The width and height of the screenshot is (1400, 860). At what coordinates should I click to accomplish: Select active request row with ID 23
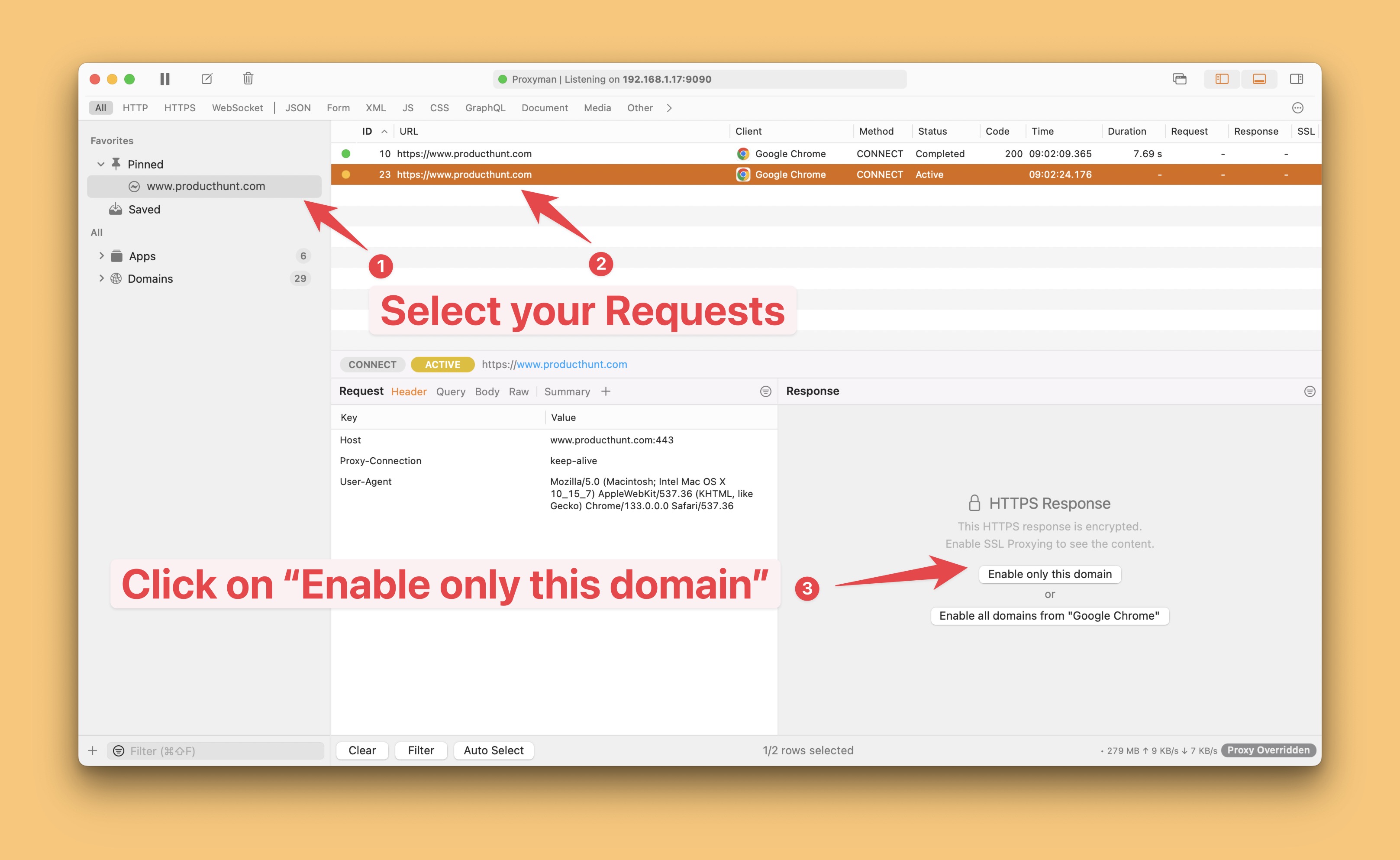click(826, 175)
